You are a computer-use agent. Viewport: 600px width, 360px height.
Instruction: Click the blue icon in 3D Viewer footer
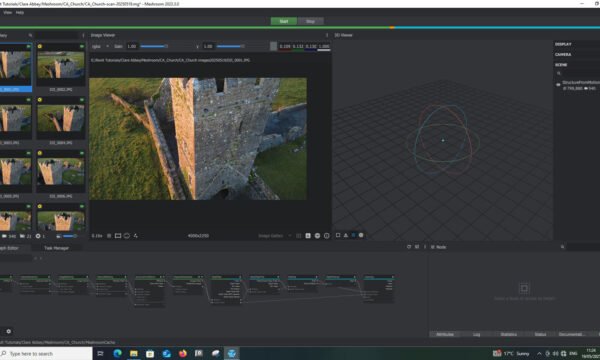[x=353, y=235]
